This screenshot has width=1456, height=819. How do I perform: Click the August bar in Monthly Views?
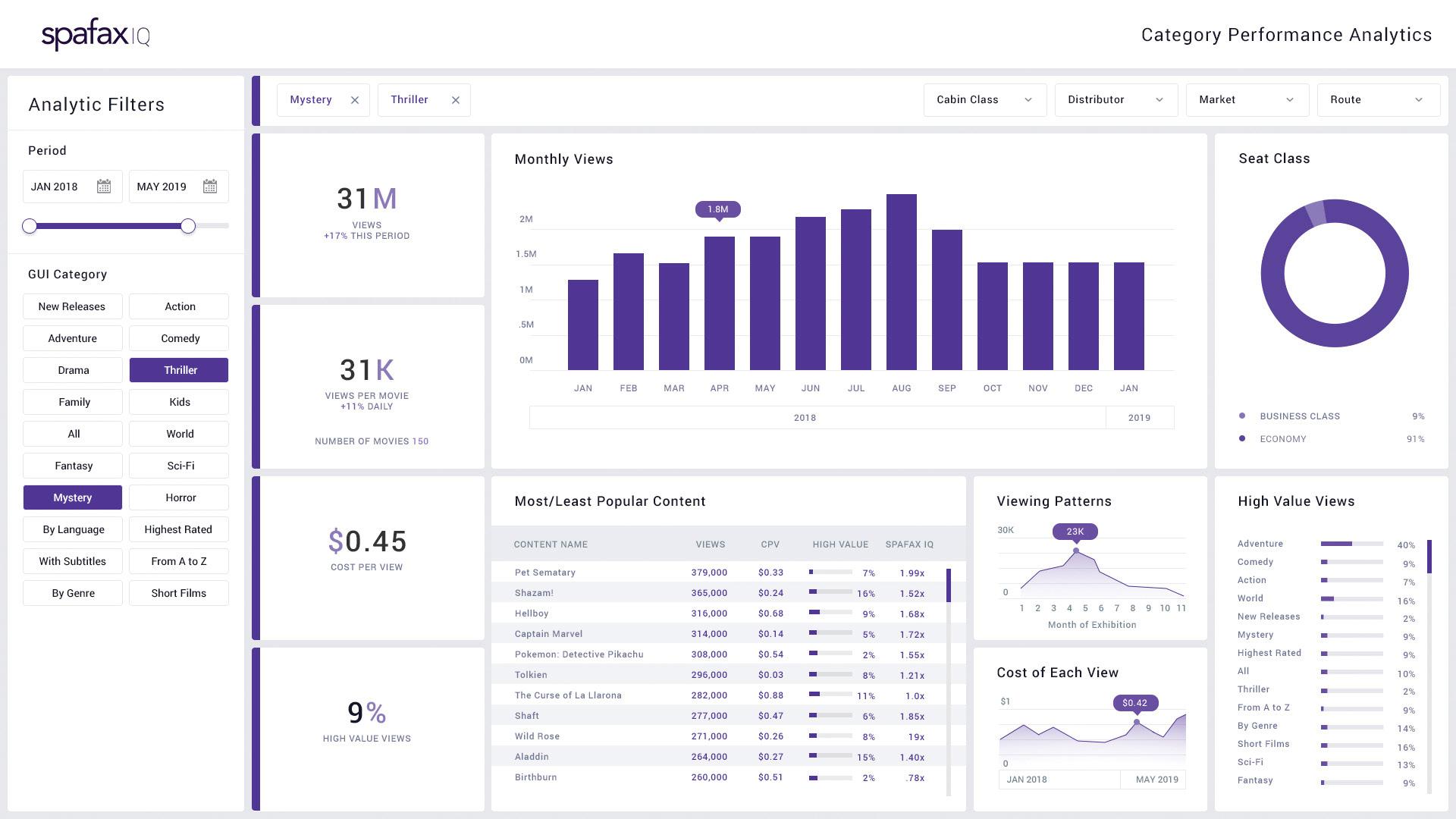(901, 282)
